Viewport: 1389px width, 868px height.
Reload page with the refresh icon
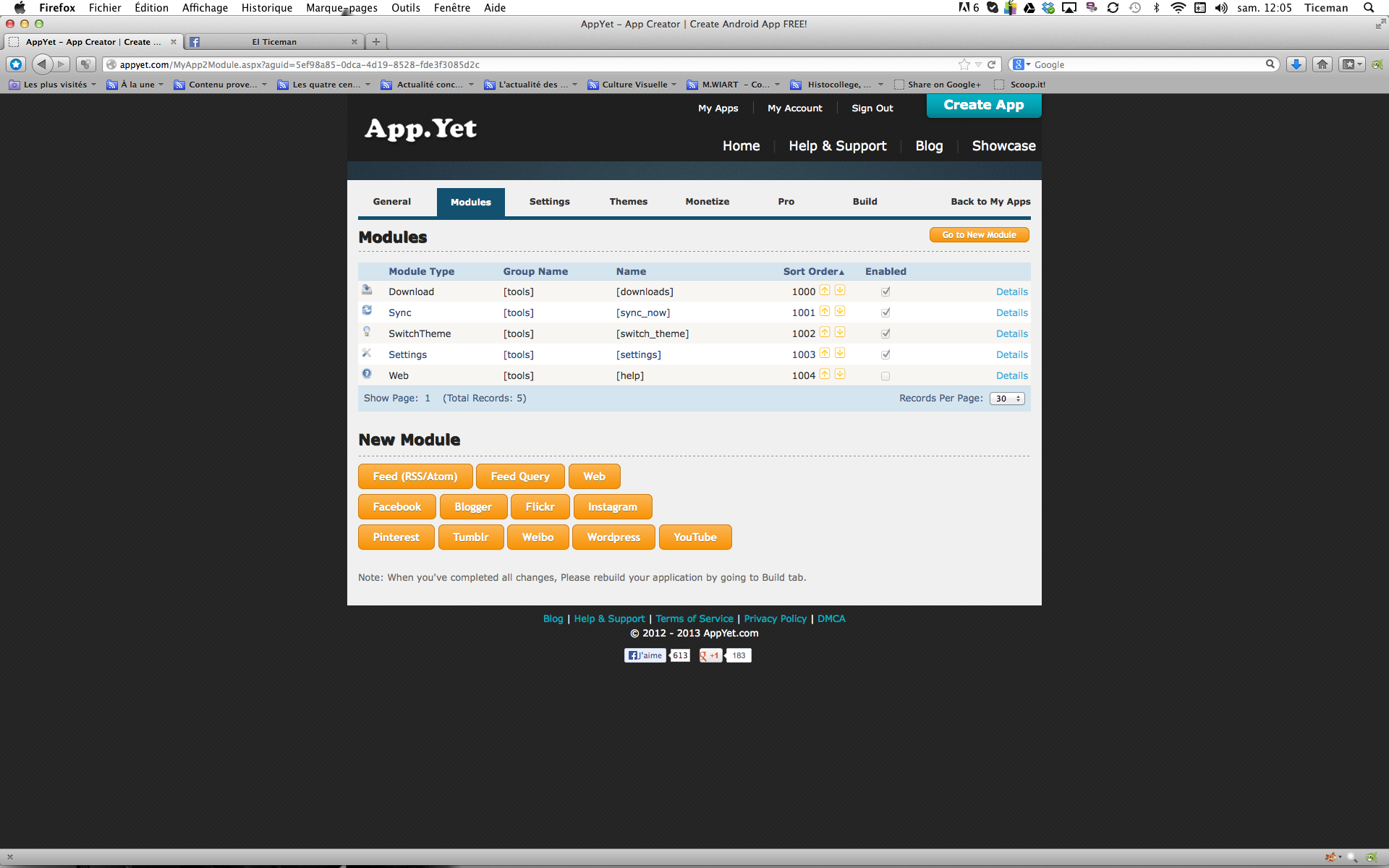(x=992, y=64)
